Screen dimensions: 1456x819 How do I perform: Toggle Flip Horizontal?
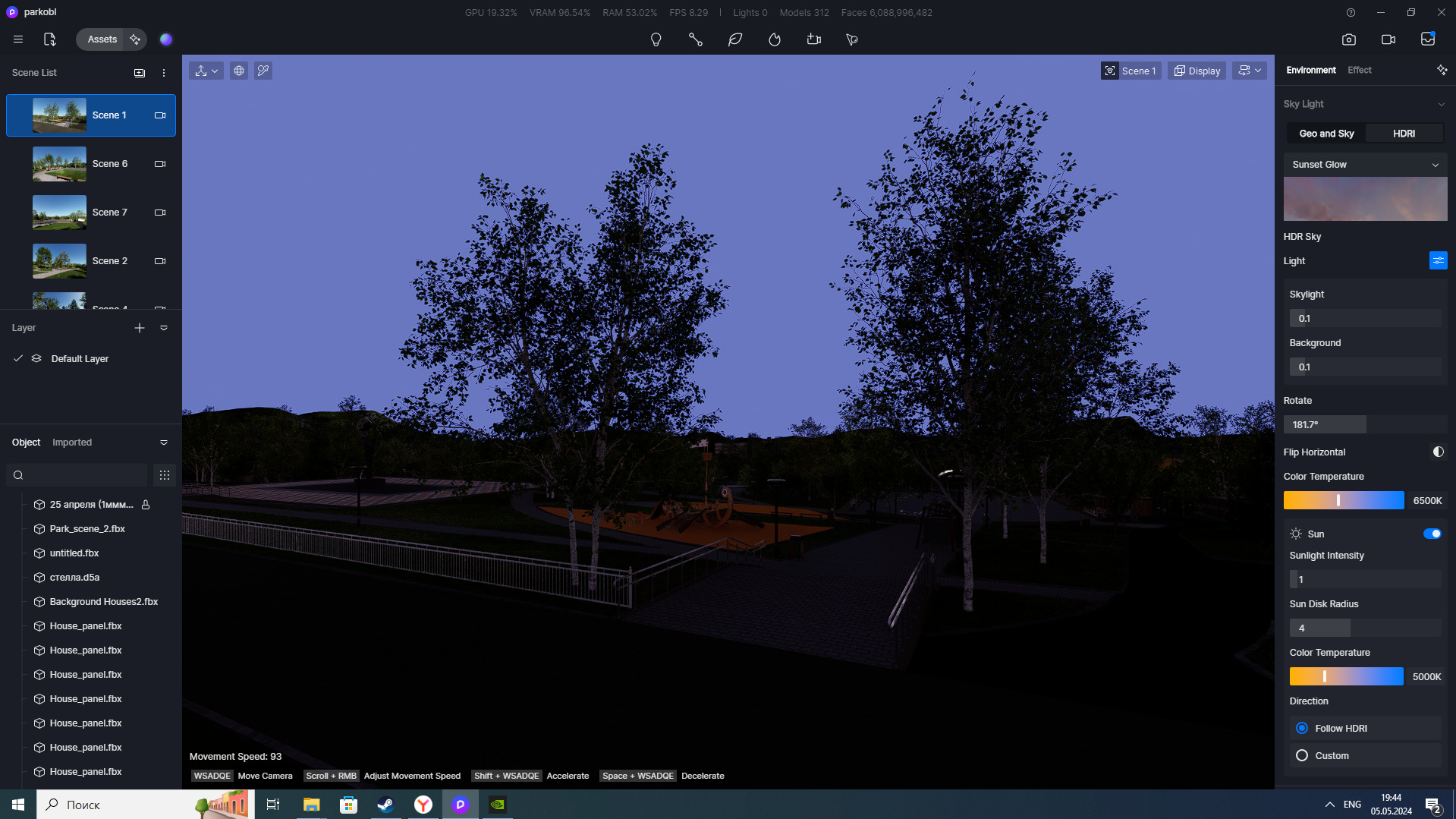tap(1438, 452)
